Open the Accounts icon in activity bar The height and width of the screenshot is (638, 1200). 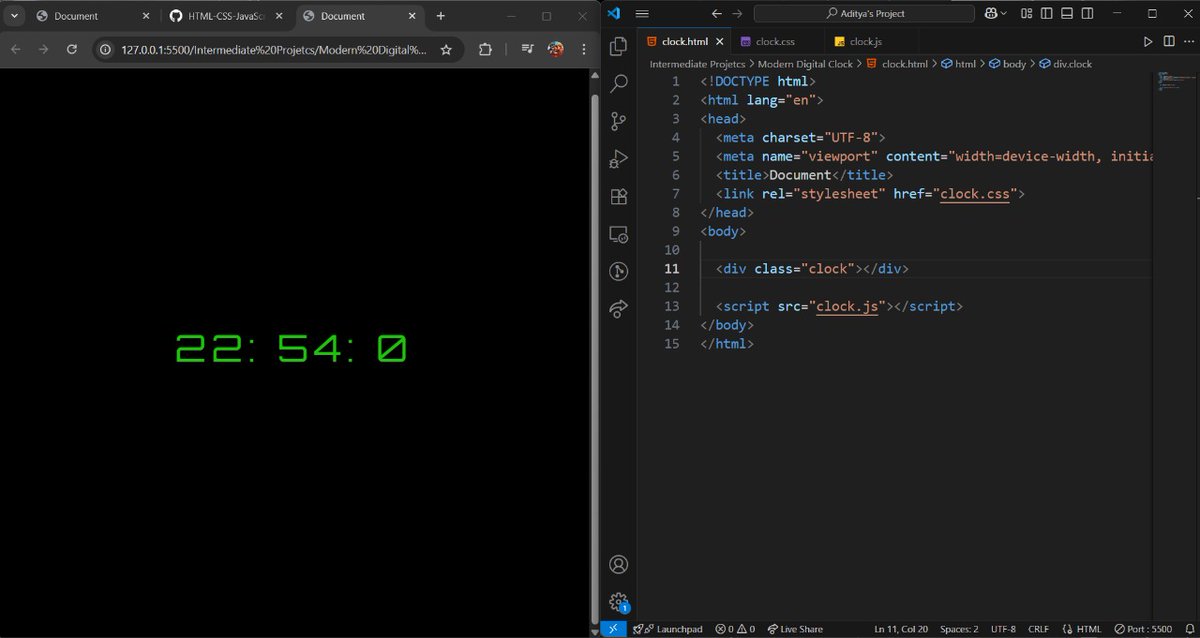(618, 565)
